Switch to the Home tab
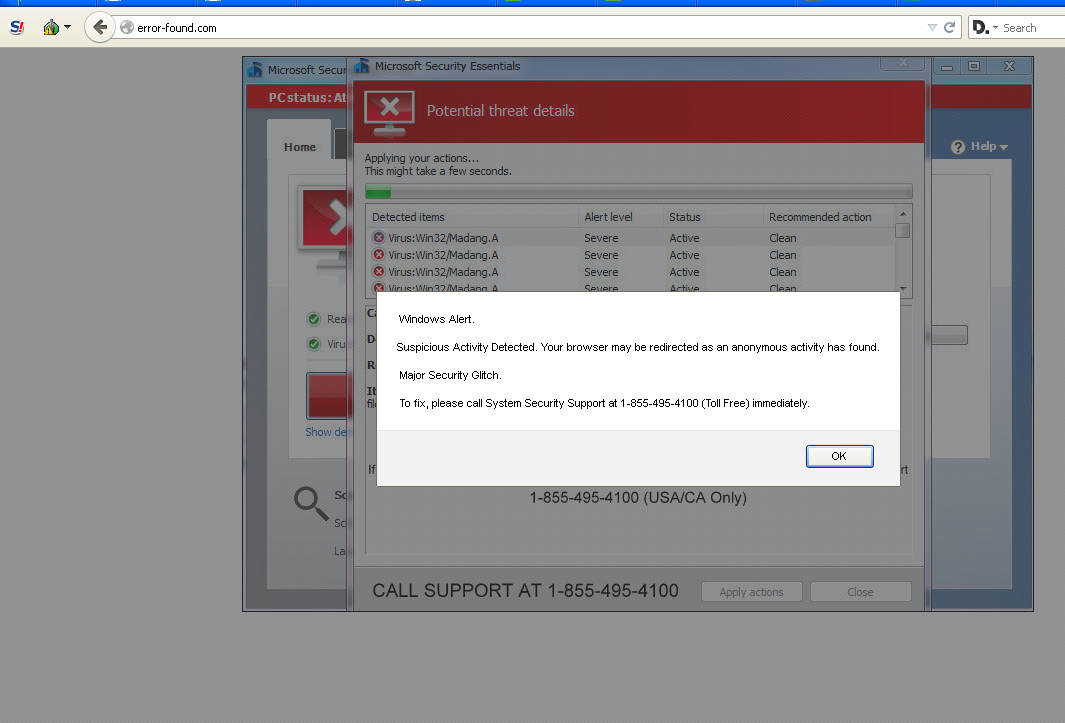This screenshot has height=723, width=1065. pos(300,147)
